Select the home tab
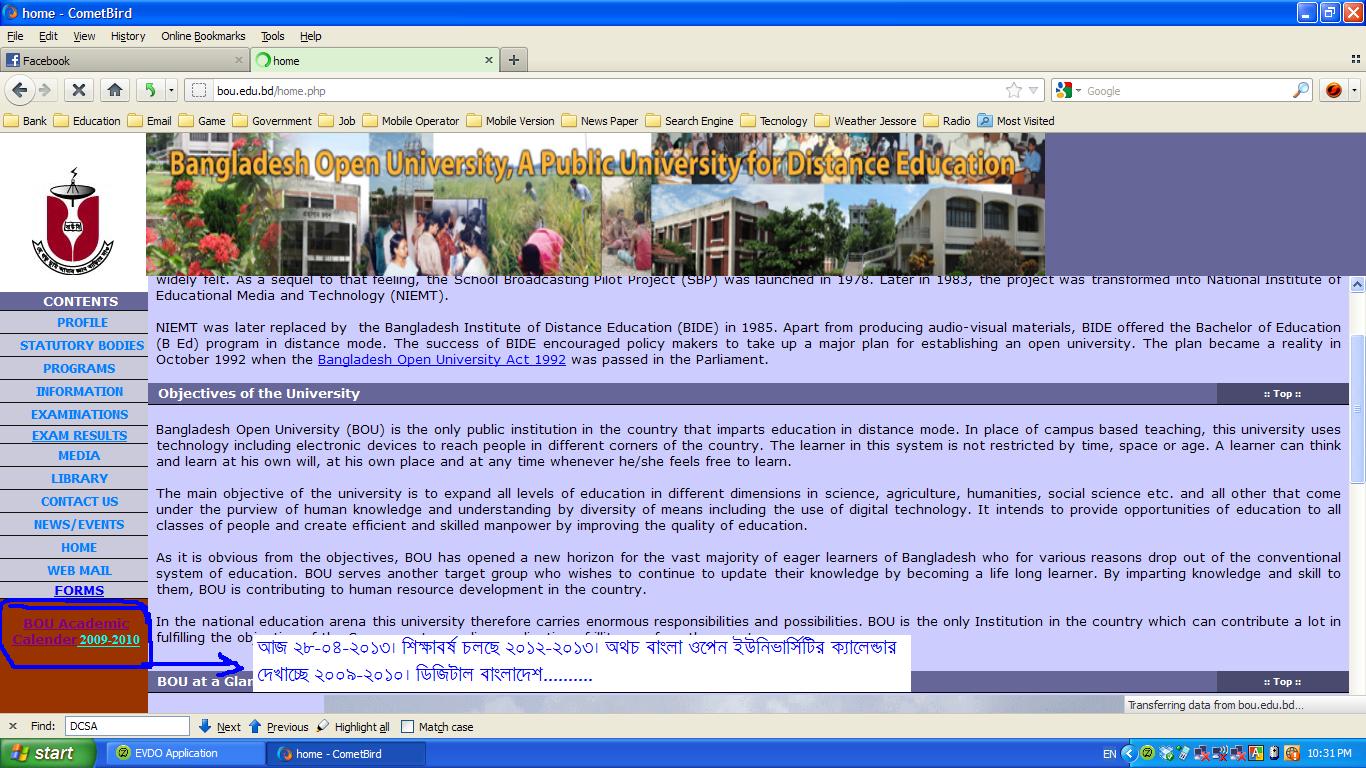The image size is (1366, 768). (x=375, y=60)
